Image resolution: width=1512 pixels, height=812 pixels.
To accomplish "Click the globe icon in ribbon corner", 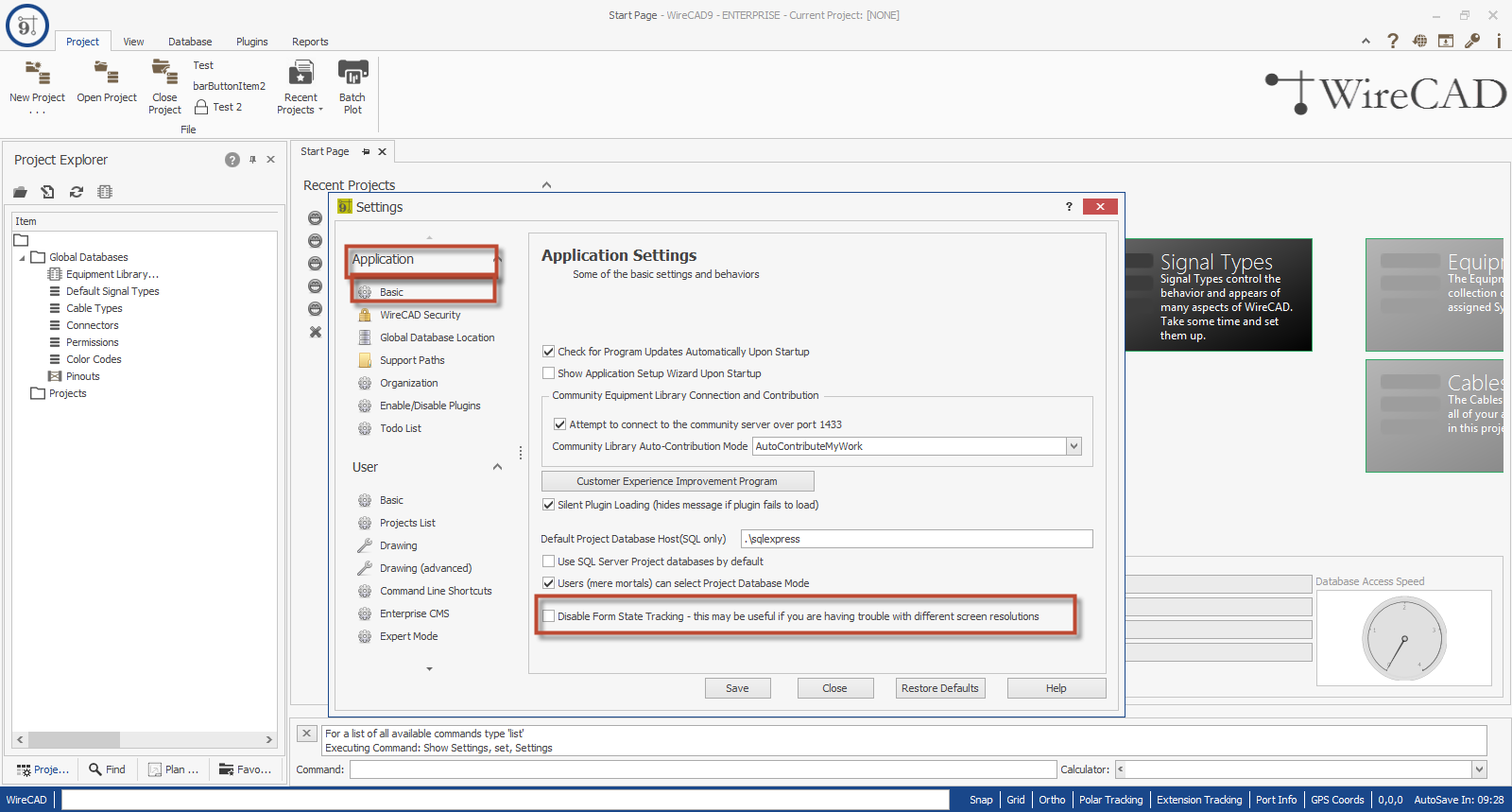I will click(1419, 41).
